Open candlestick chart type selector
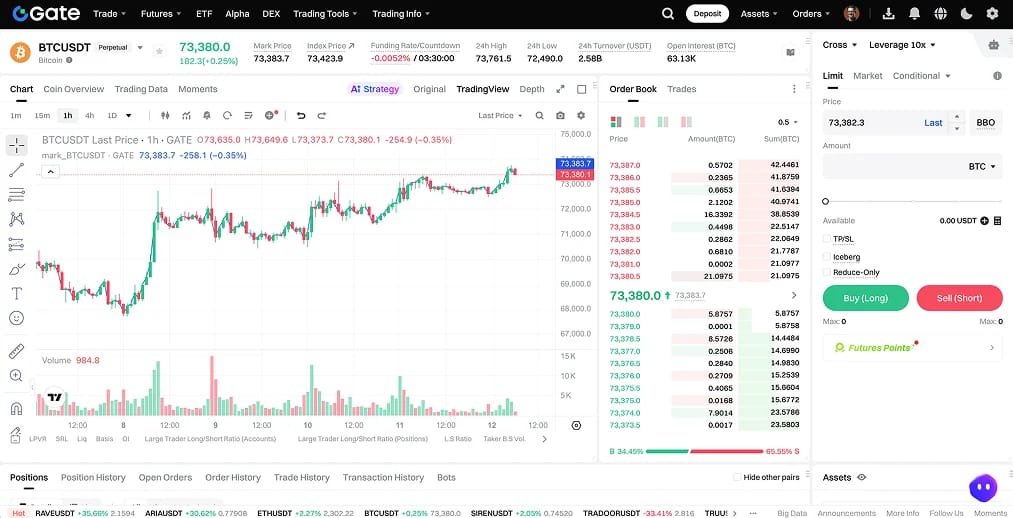The width and height of the screenshot is (1013, 518). tap(165, 116)
